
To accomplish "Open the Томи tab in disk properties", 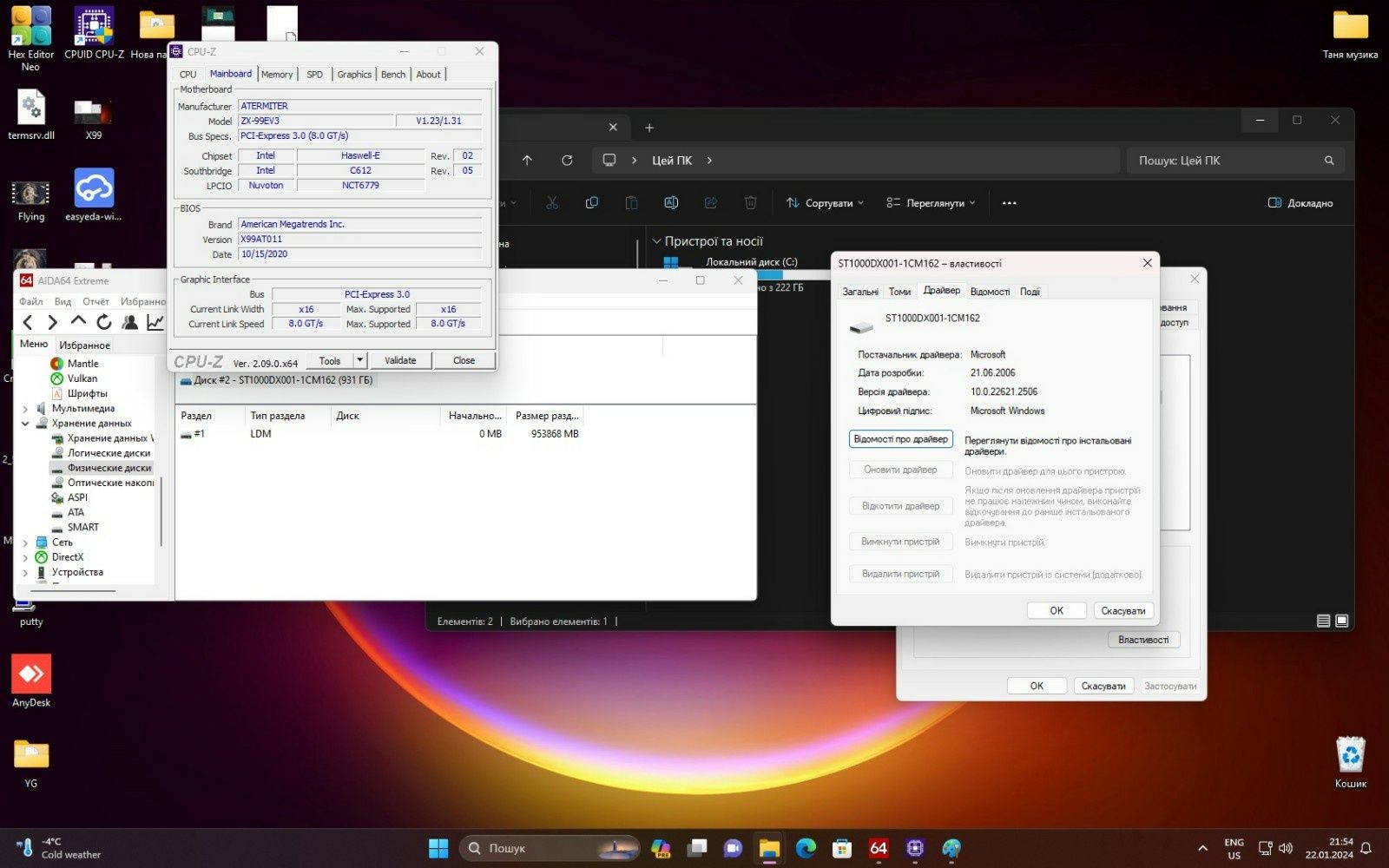I will 899,292.
